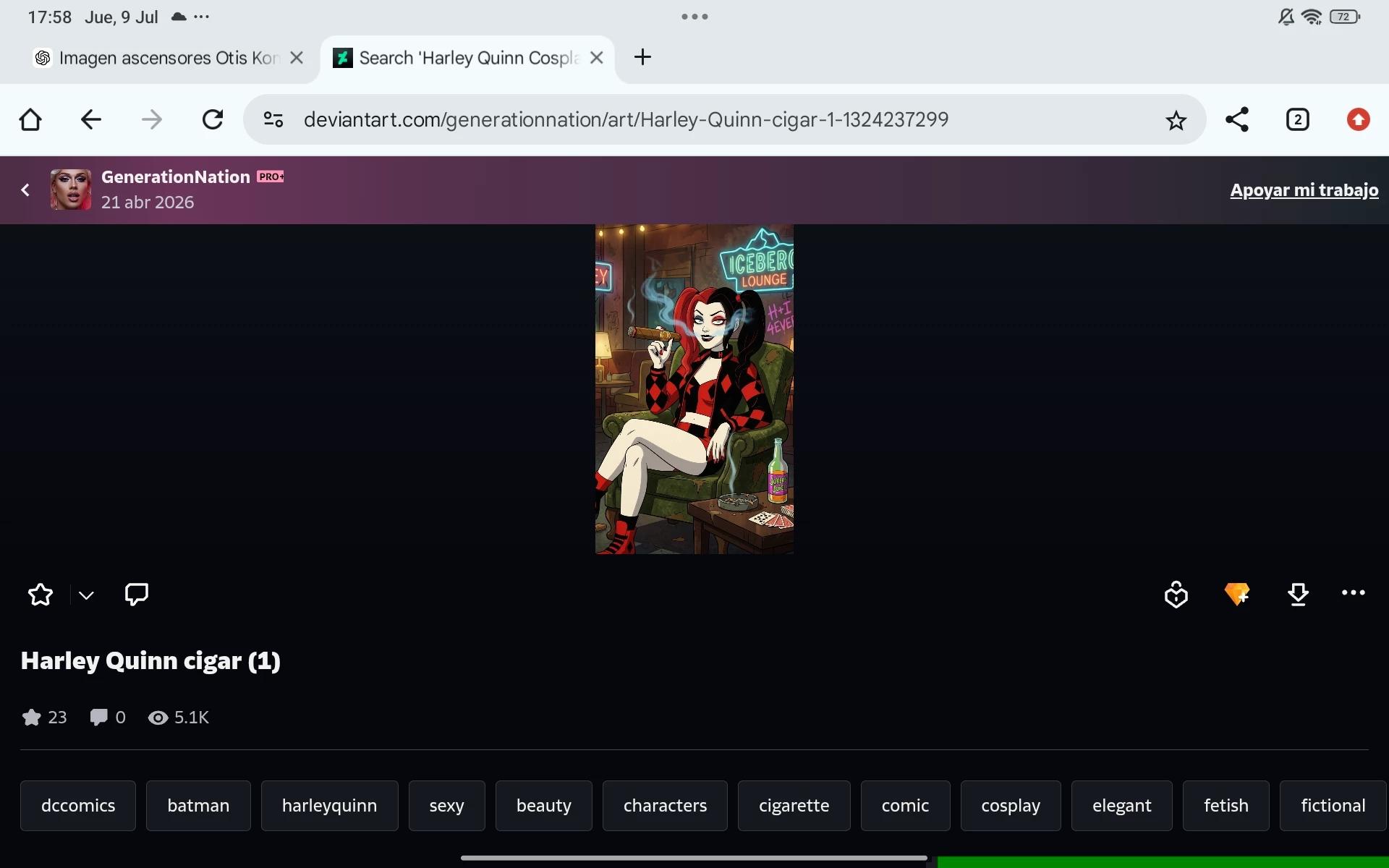
Task: Open the GenerationNation username link
Action: point(176,176)
